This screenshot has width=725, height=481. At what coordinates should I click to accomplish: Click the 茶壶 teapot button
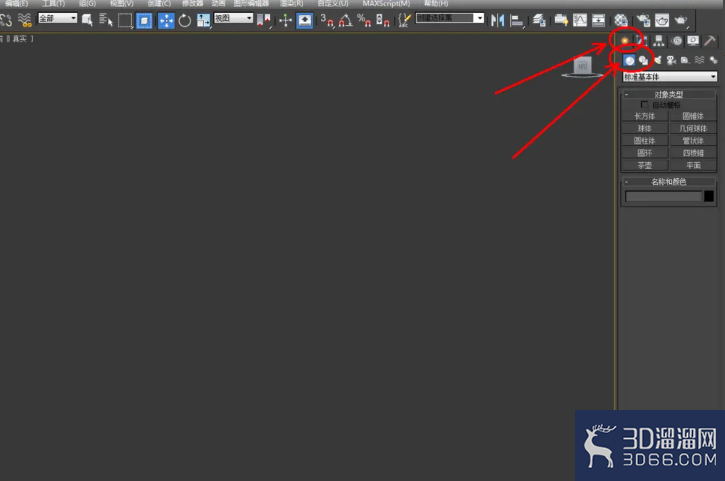[645, 165]
